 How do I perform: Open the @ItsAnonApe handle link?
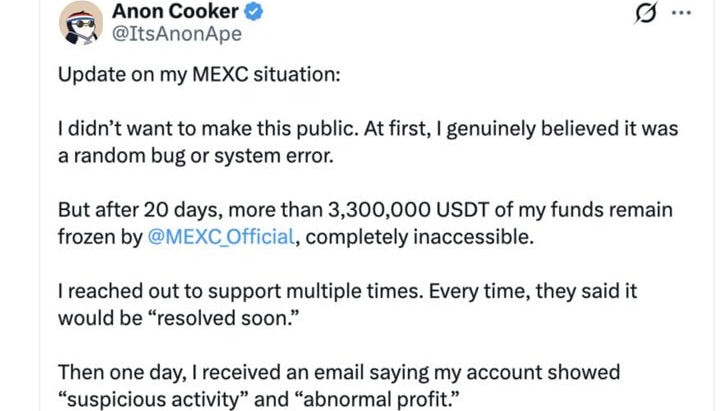177,34
